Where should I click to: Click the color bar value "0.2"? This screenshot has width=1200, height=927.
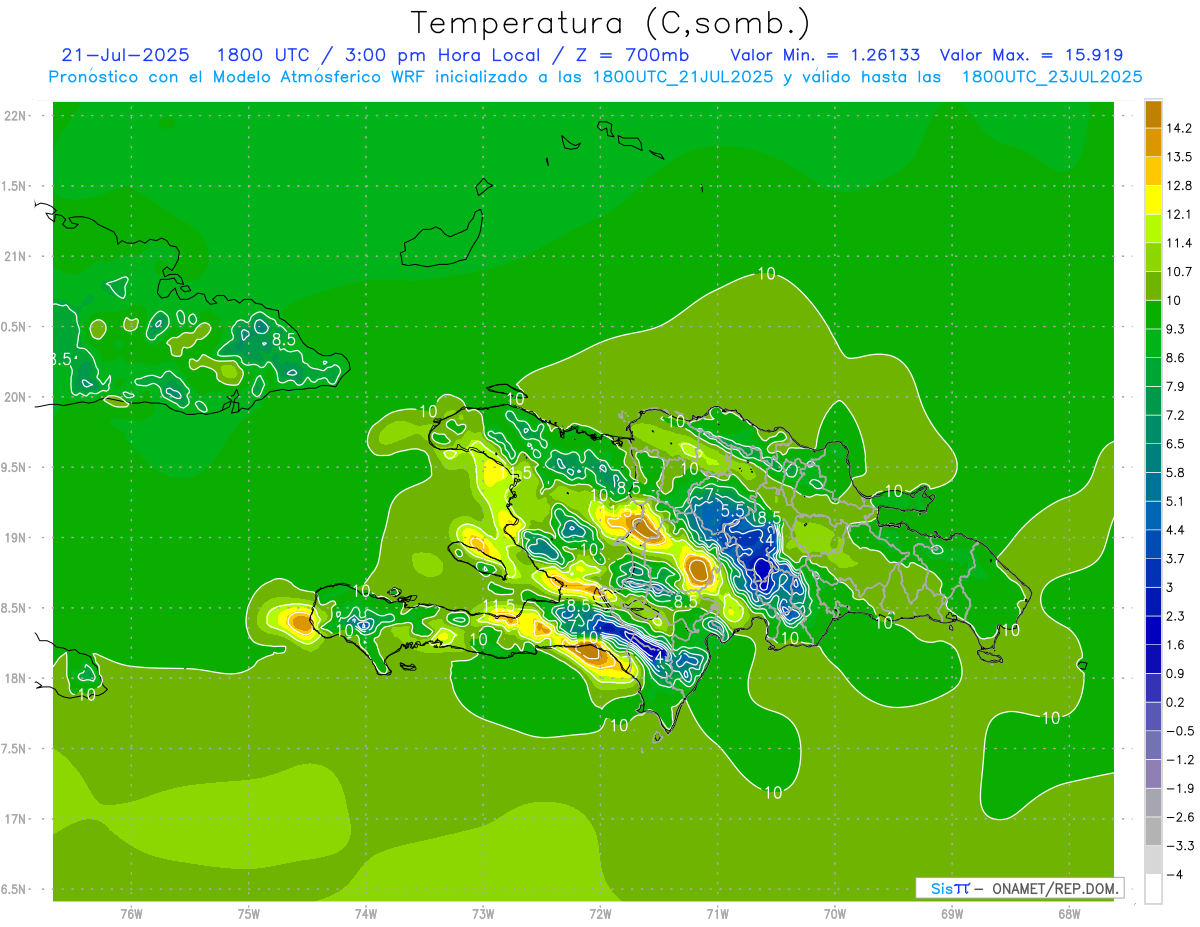click(1174, 702)
